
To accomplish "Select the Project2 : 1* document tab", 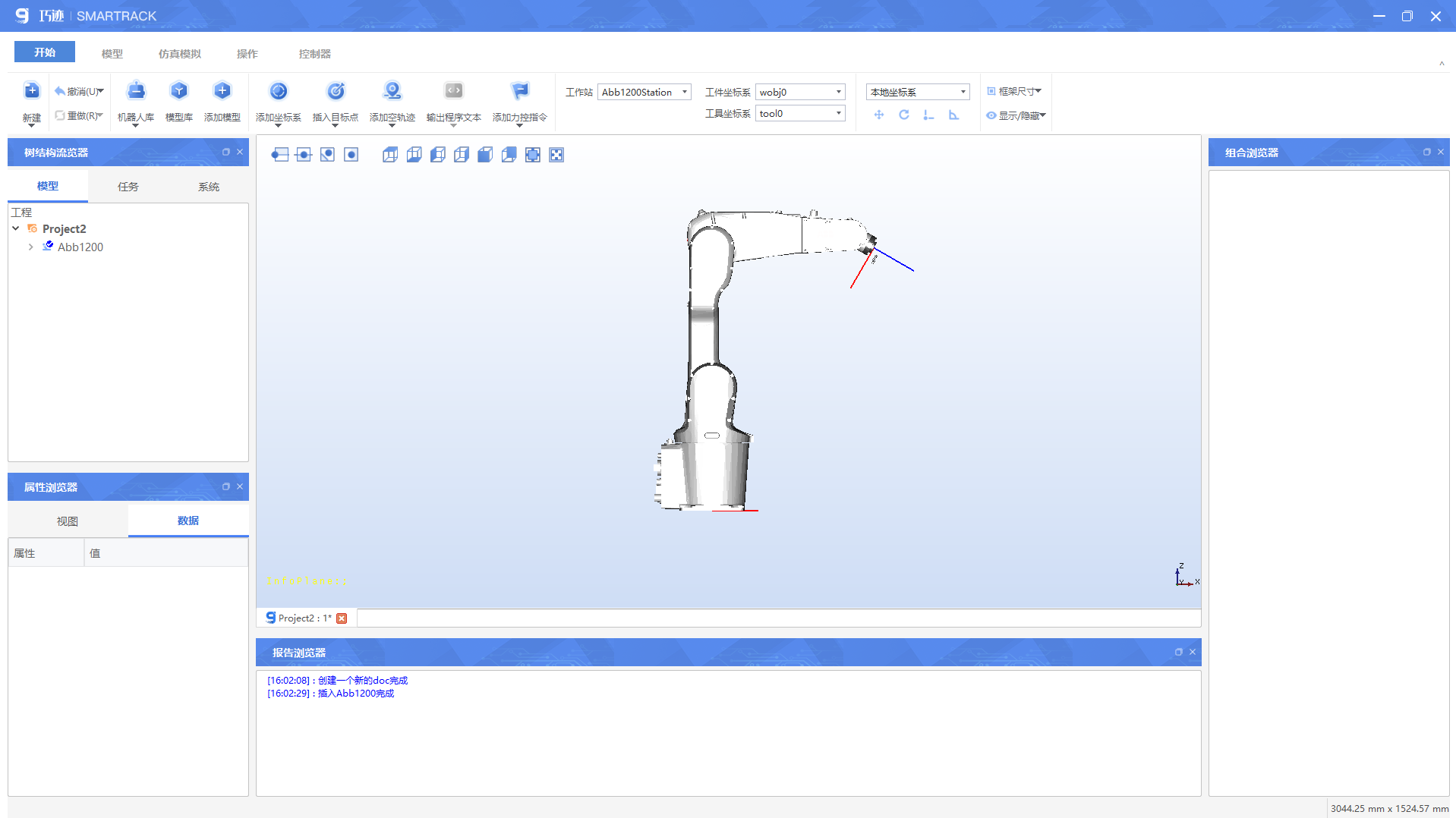I will click(x=305, y=618).
